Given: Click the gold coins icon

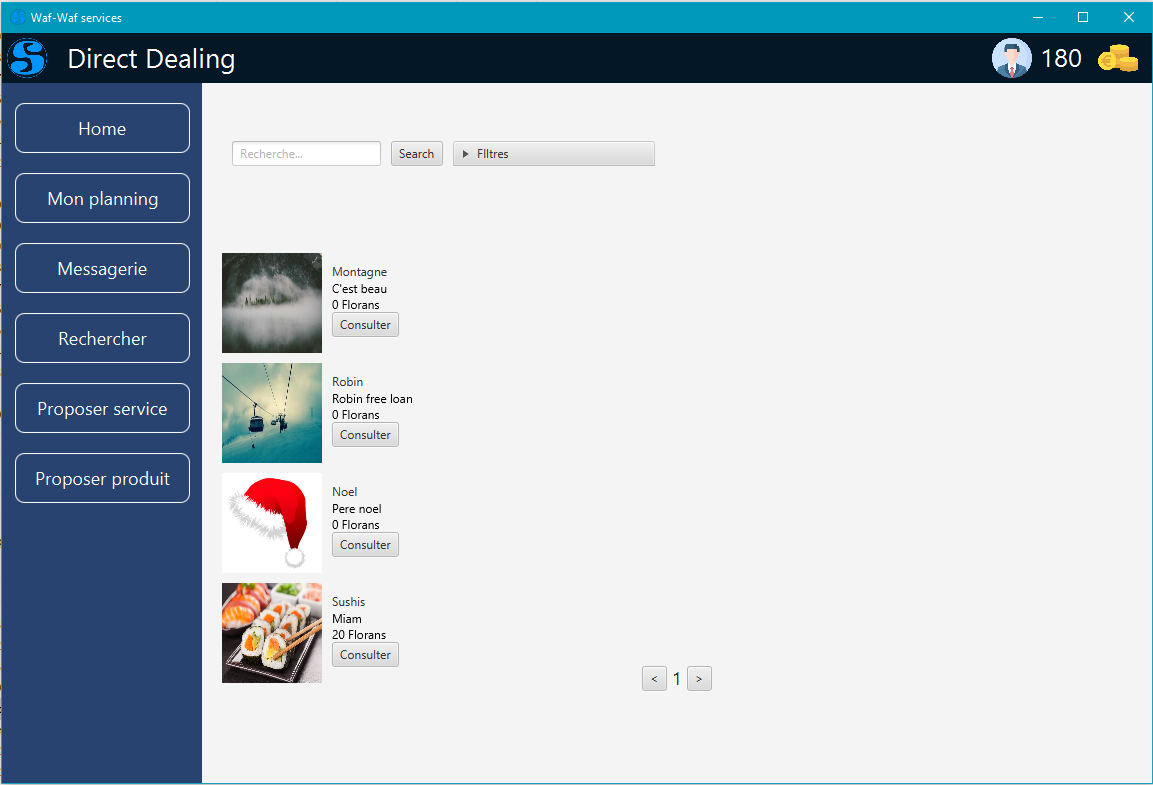Looking at the screenshot, I should (1117, 59).
